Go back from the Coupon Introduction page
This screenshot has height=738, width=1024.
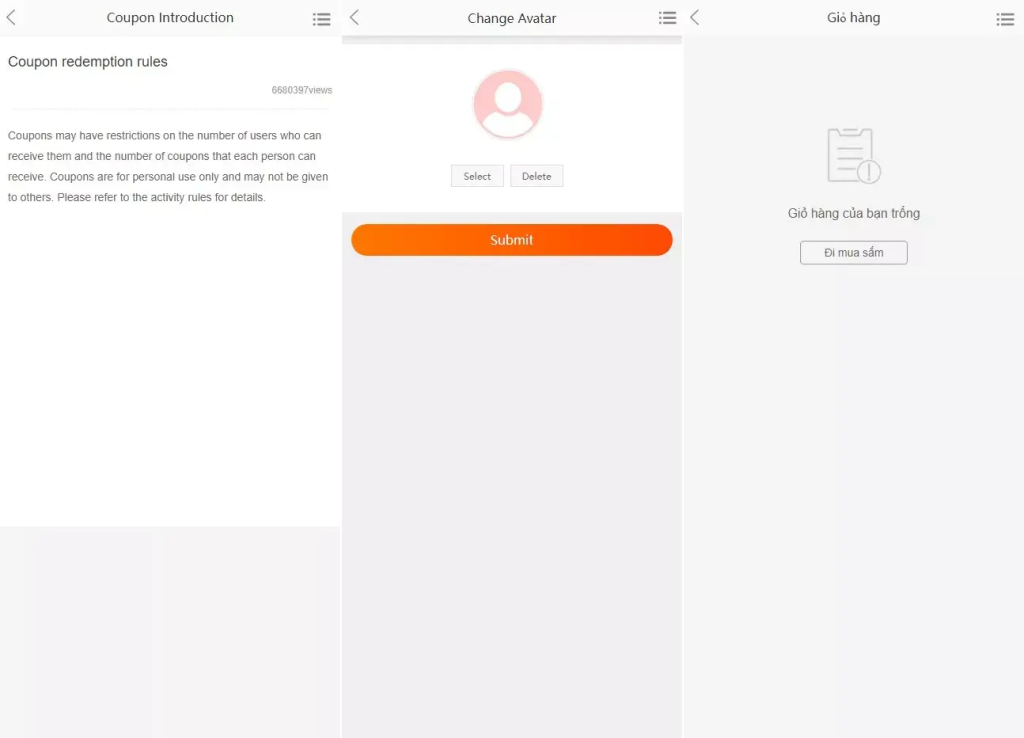point(11,18)
